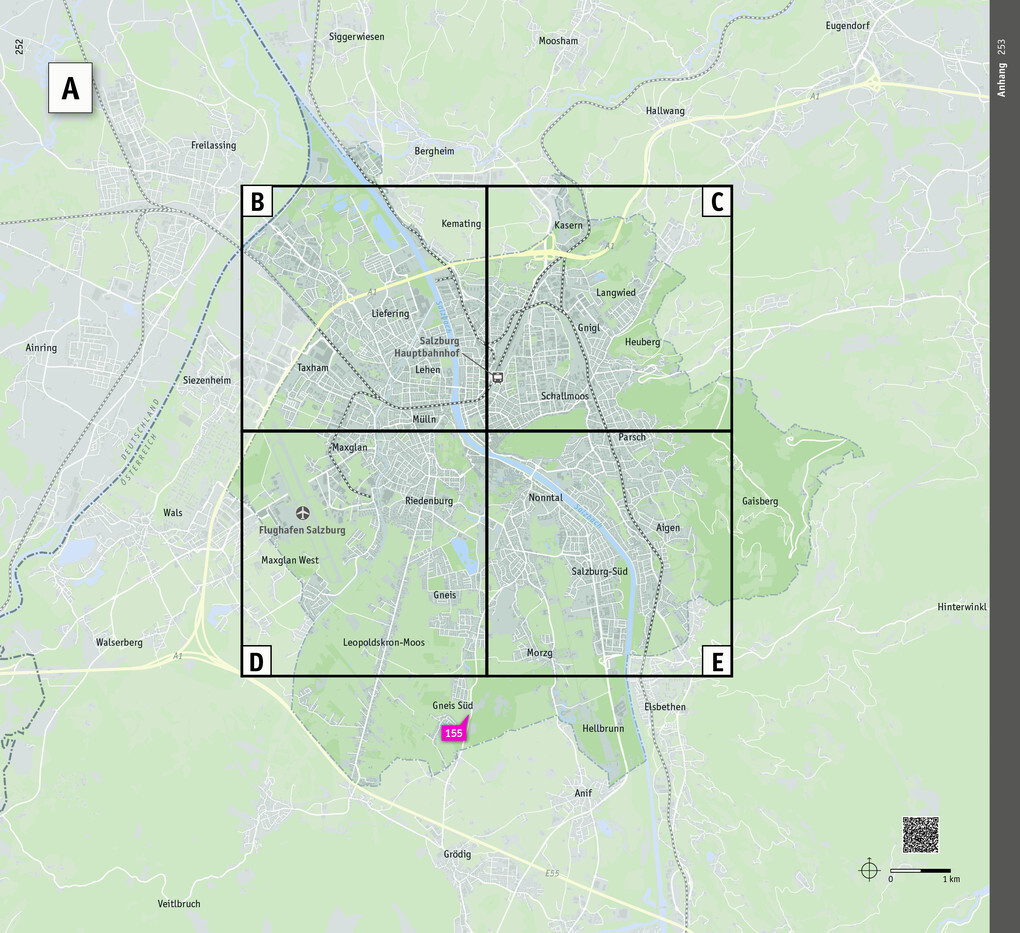1020x933 pixels.
Task: Click the Gaisberg label
Action: (760, 501)
